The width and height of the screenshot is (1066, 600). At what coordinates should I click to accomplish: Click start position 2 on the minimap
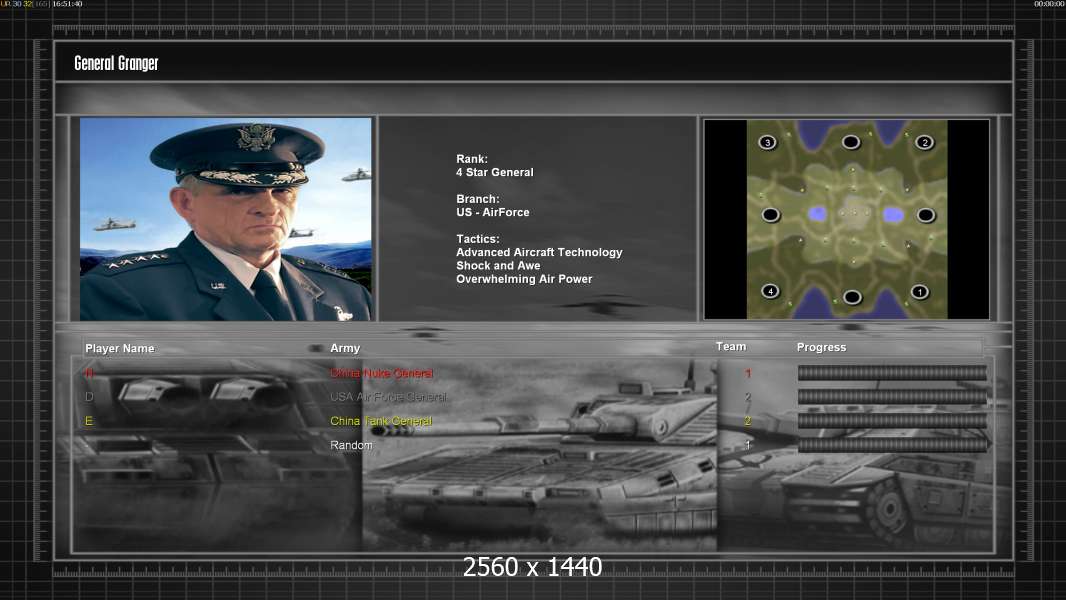point(924,143)
